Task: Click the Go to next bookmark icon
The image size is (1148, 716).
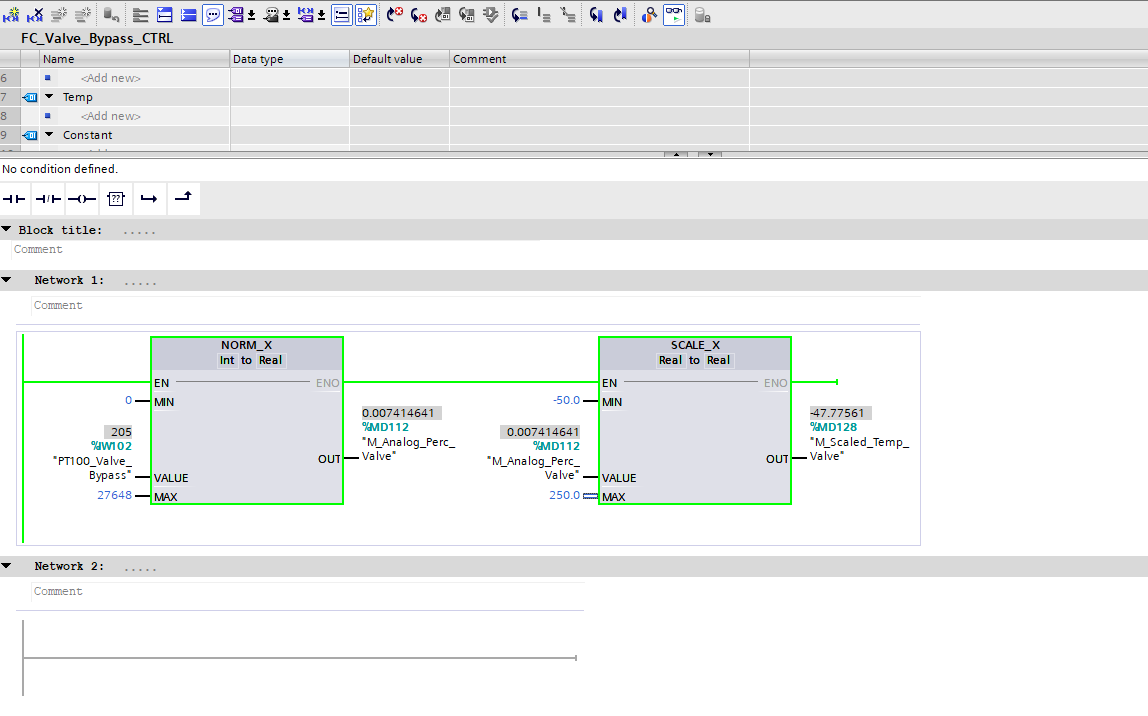Action: (596, 15)
